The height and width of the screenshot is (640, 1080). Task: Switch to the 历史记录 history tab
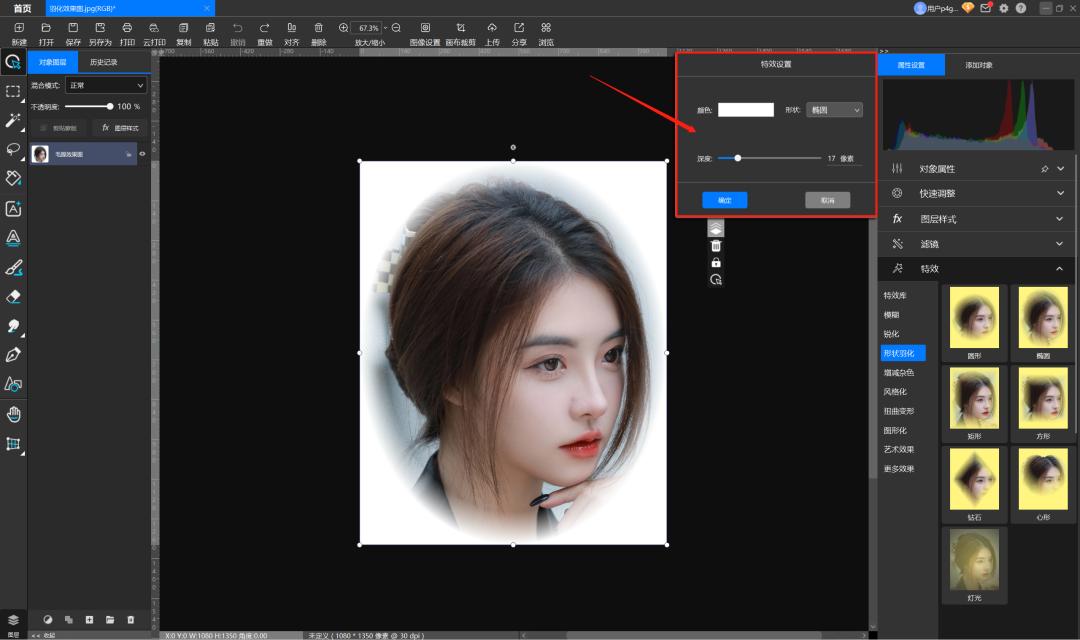pyautogui.click(x=103, y=62)
